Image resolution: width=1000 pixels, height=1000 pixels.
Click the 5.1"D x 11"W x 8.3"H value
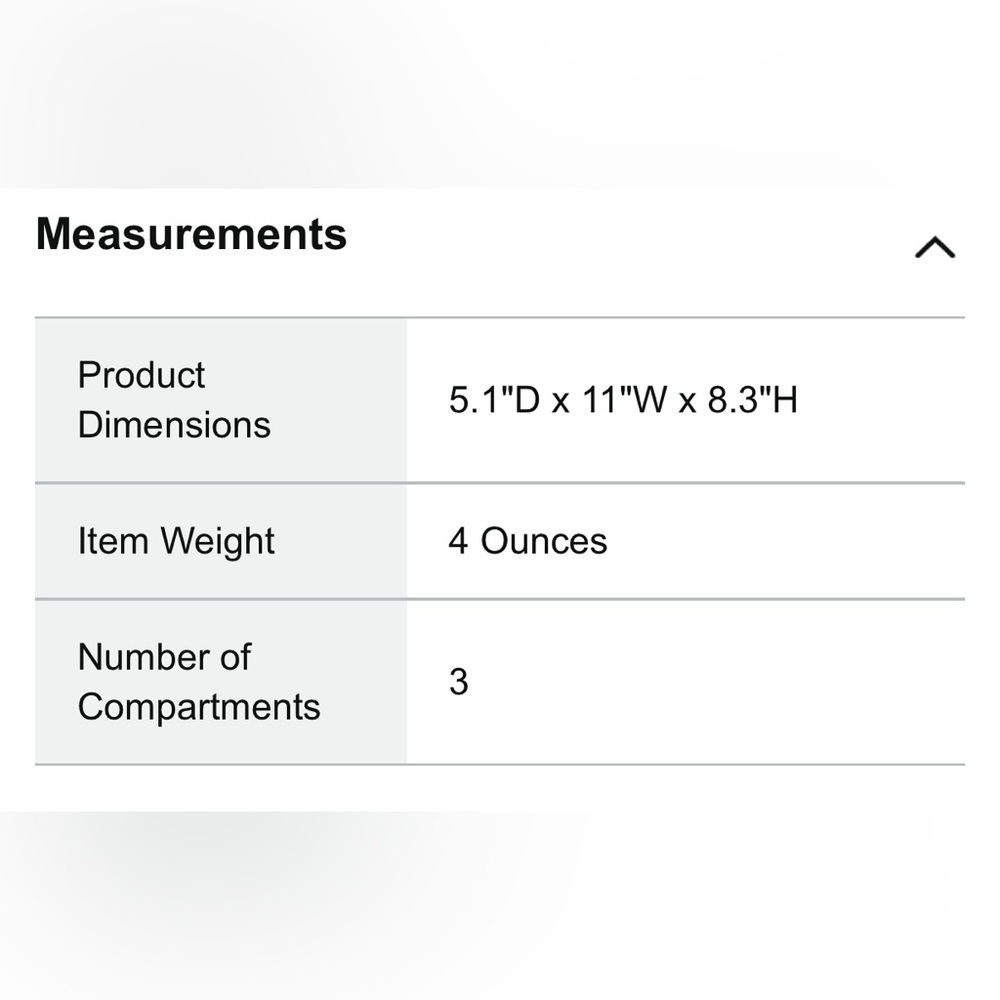[623, 401]
